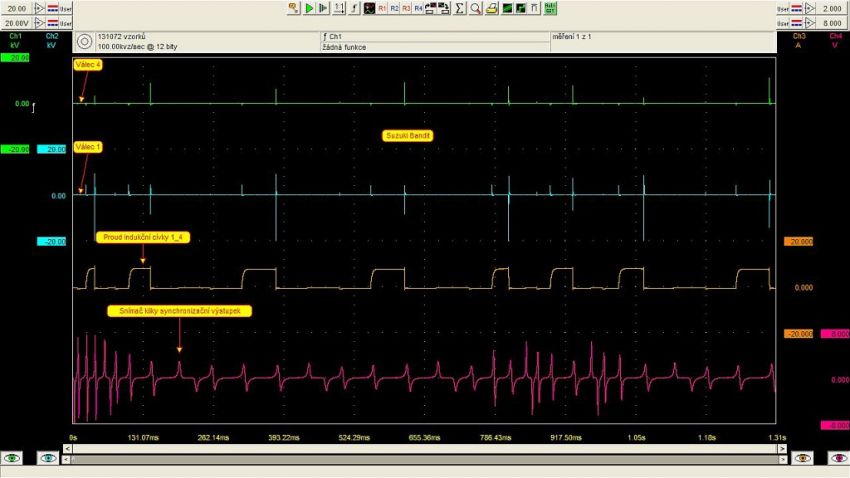This screenshot has height=478, width=850.
Task: Open the Sigma math function tool
Action: [459, 8]
